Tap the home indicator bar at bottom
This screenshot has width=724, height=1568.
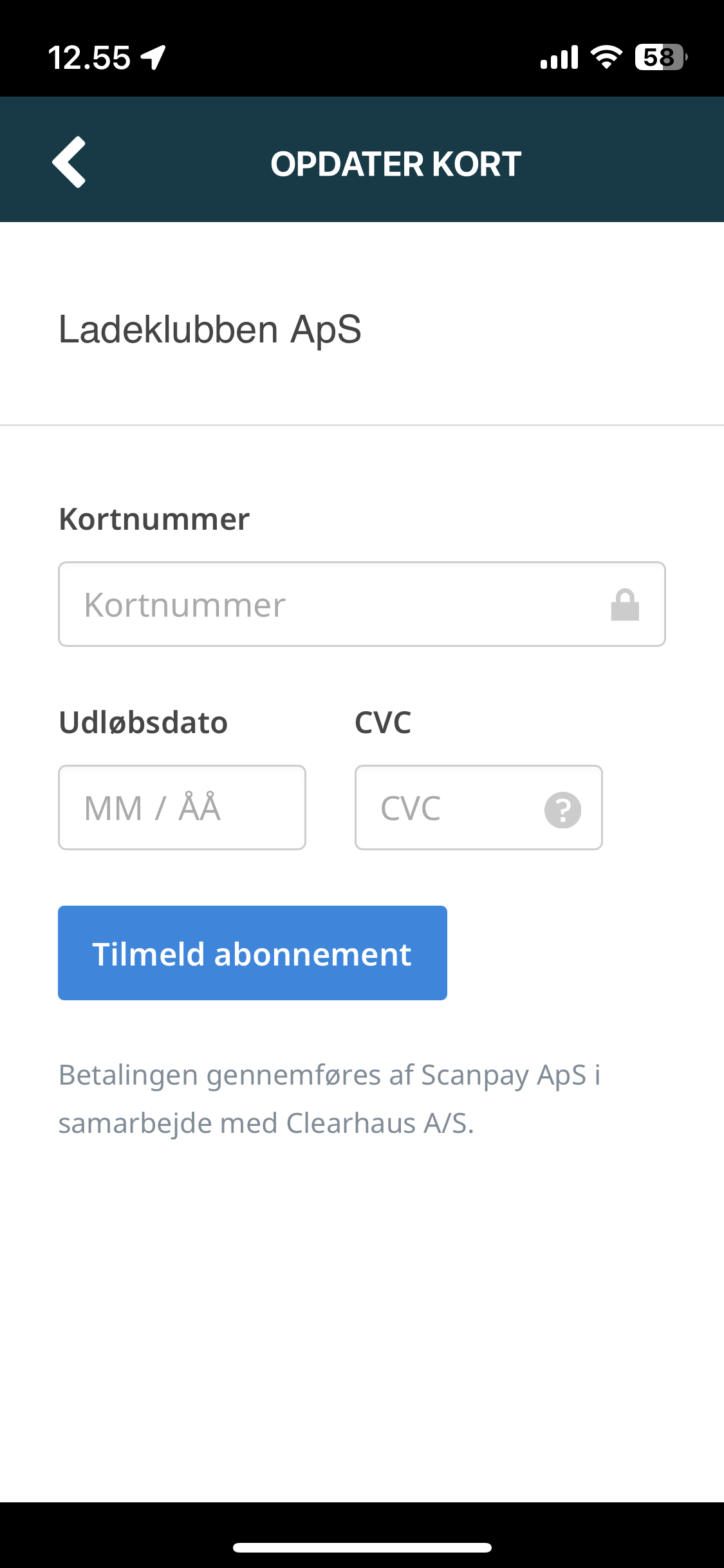(362, 1547)
